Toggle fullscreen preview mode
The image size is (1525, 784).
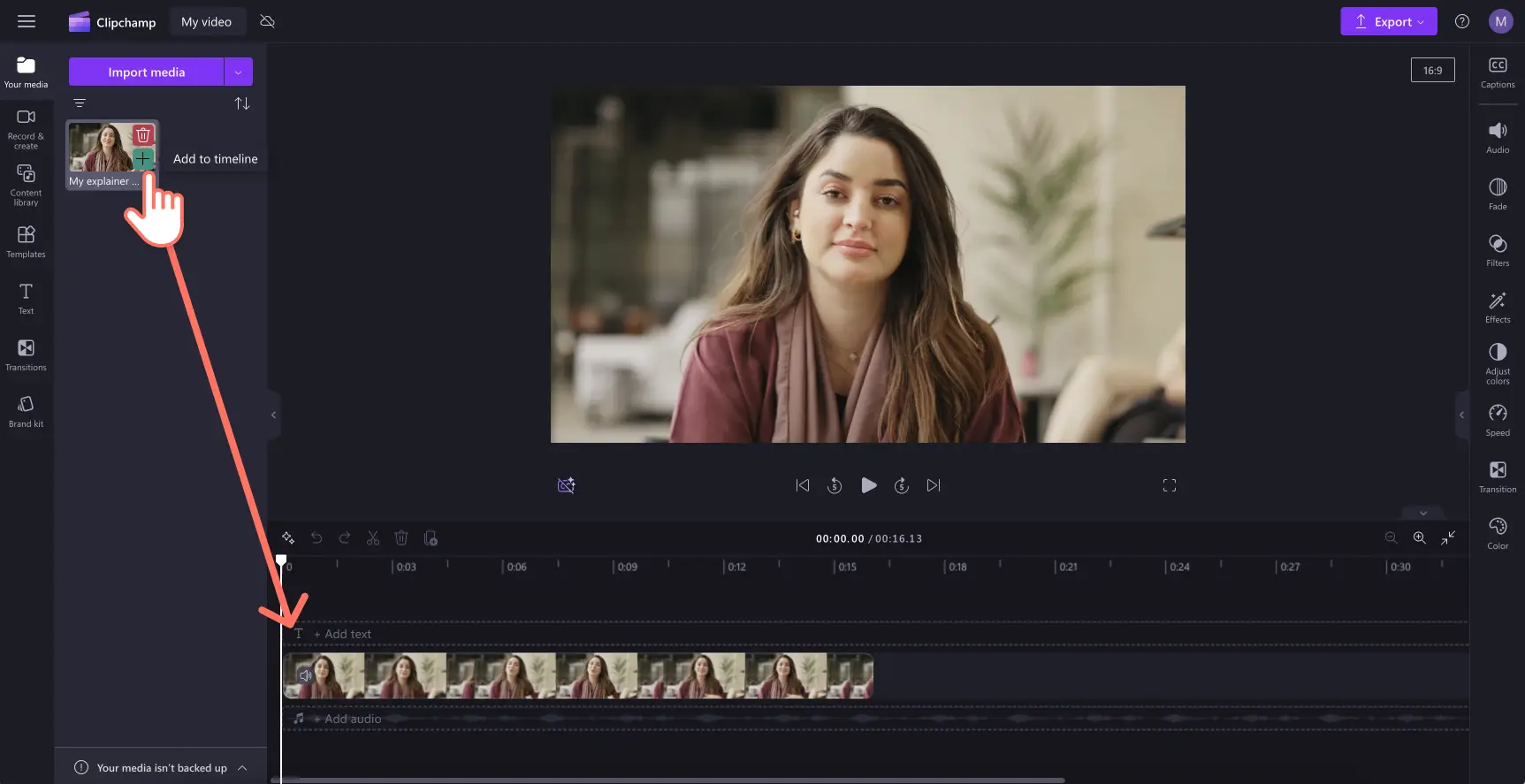(1170, 485)
